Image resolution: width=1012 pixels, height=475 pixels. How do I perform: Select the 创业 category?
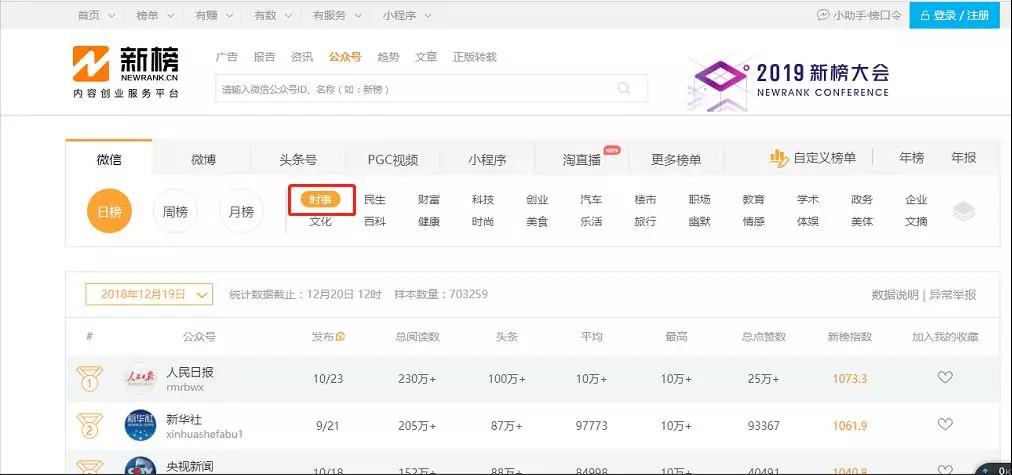(x=537, y=200)
